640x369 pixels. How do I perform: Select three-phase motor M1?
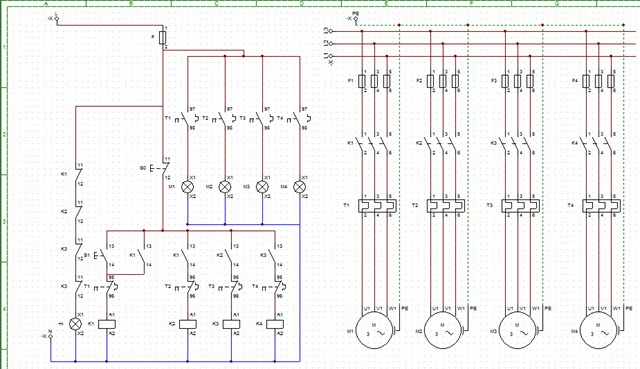click(374, 330)
